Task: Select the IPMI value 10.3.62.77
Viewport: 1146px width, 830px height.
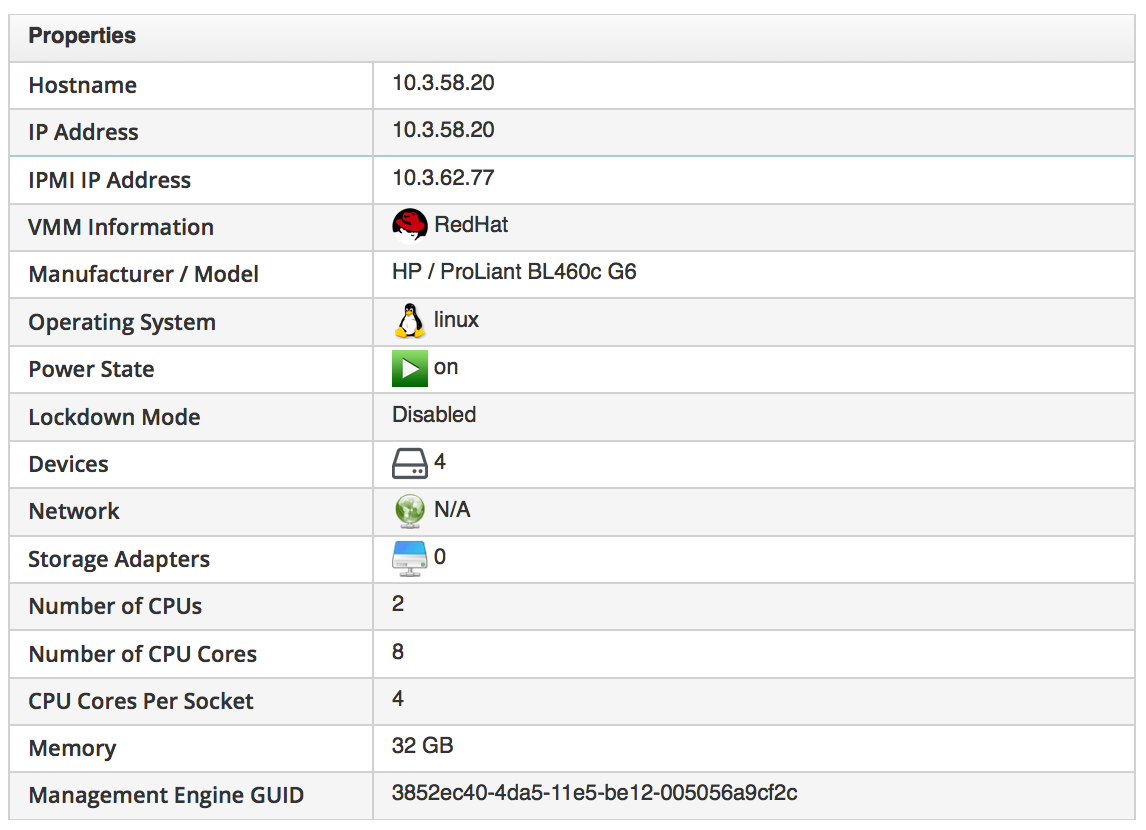Action: [443, 178]
